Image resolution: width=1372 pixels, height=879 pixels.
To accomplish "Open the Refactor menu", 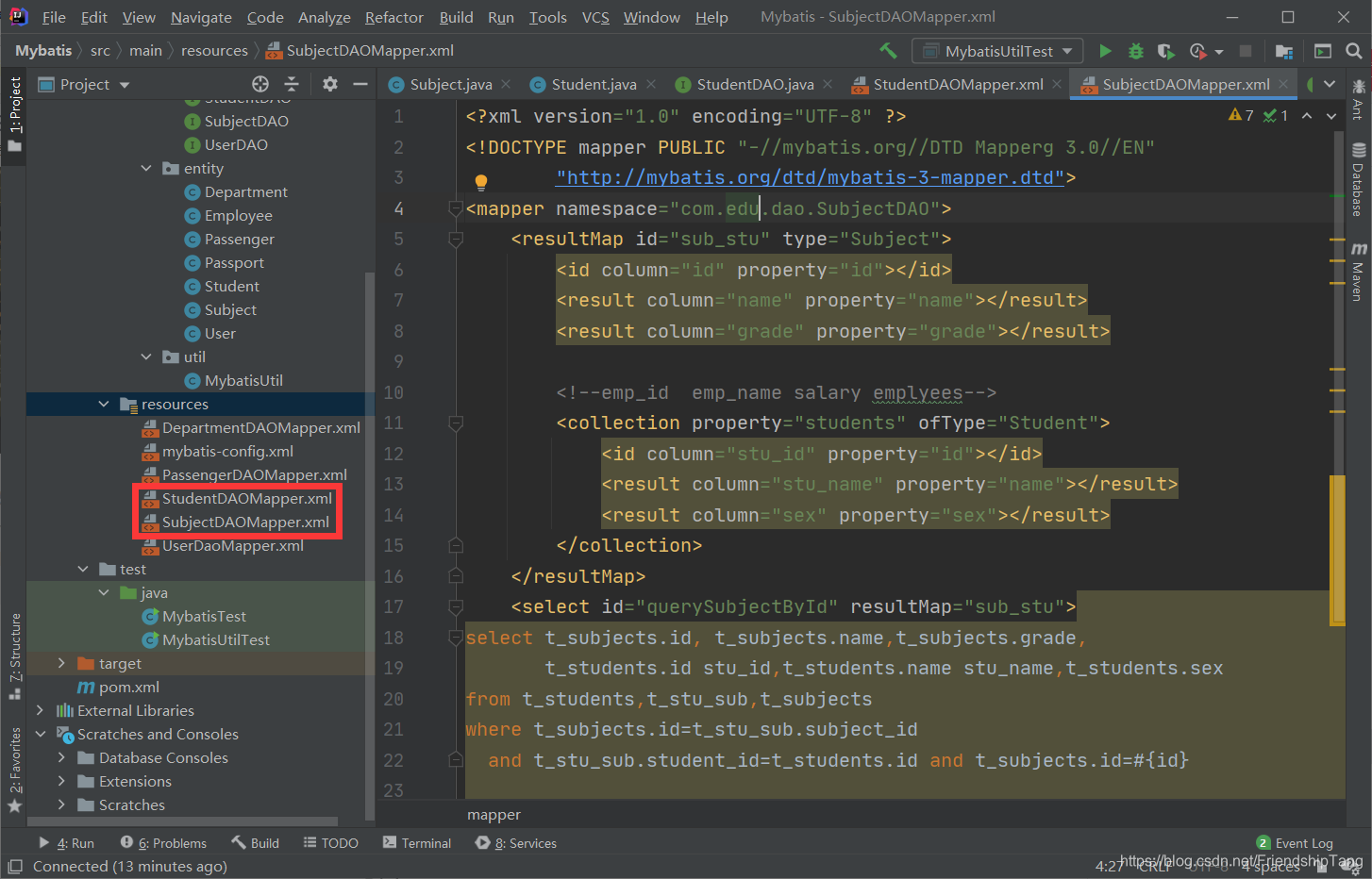I will tap(393, 17).
